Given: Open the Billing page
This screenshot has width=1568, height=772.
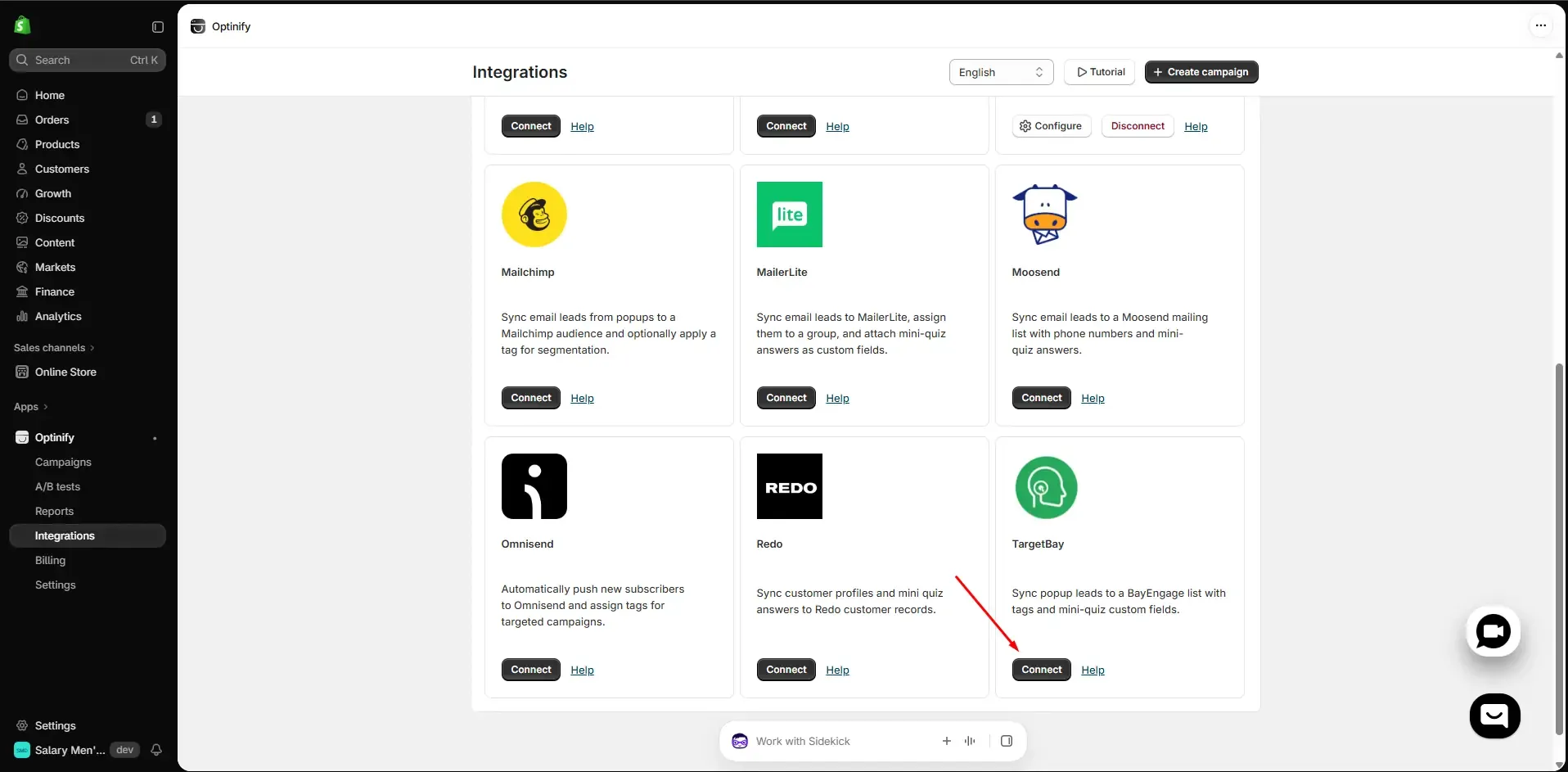Looking at the screenshot, I should click(x=50, y=561).
